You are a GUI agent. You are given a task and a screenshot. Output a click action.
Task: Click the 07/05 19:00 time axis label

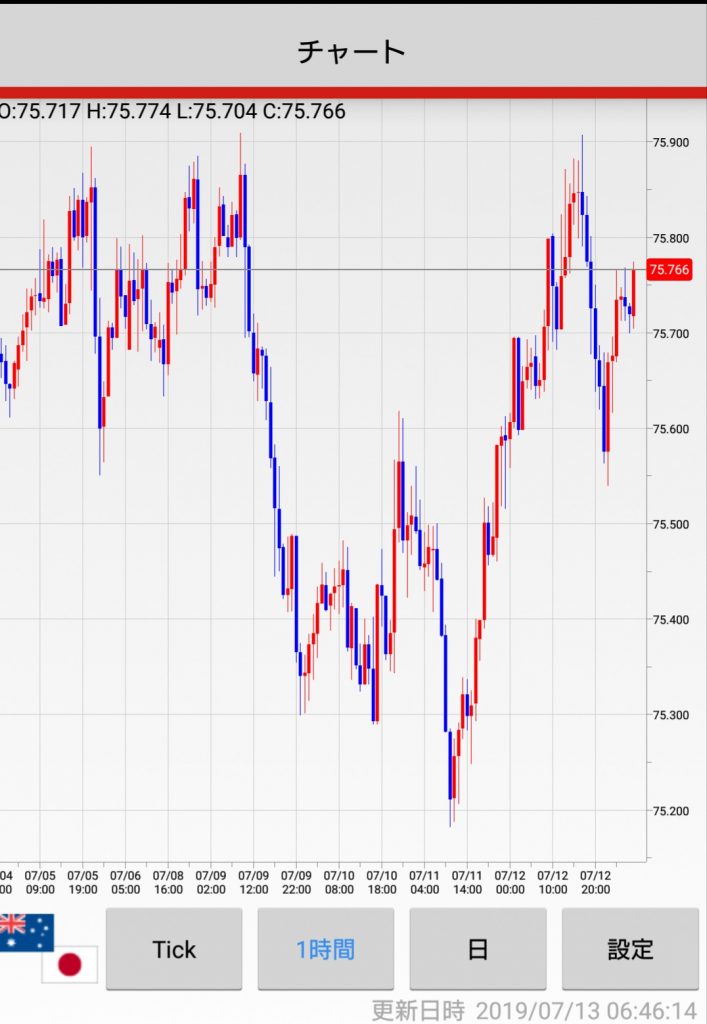point(83,881)
